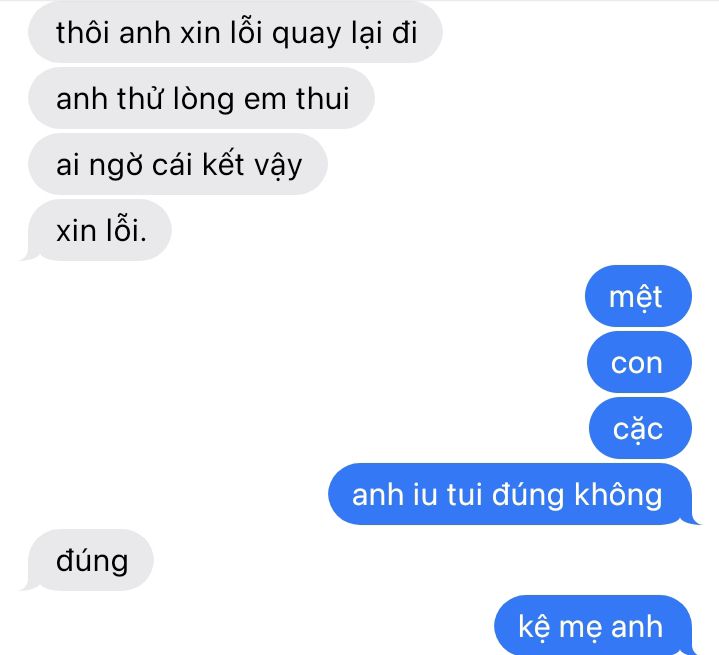Select the "ai ngờ cái kết vậy" message

click(178, 164)
